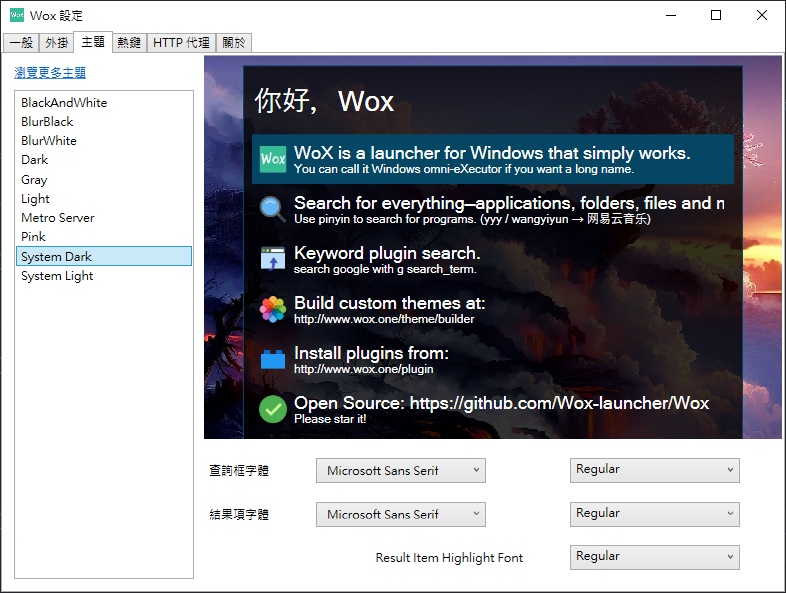786x593 pixels.
Task: Choose the Metro Server theme
Action: point(104,218)
